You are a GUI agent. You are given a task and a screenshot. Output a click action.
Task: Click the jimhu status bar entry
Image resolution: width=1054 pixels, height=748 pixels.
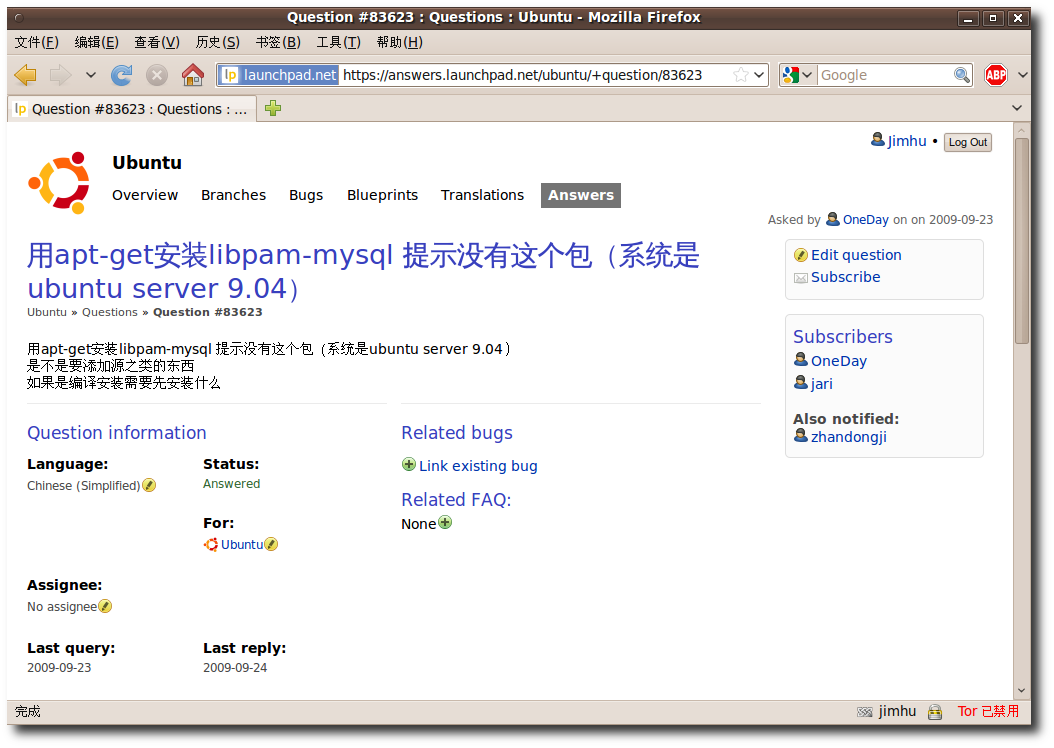pyautogui.click(x=897, y=711)
